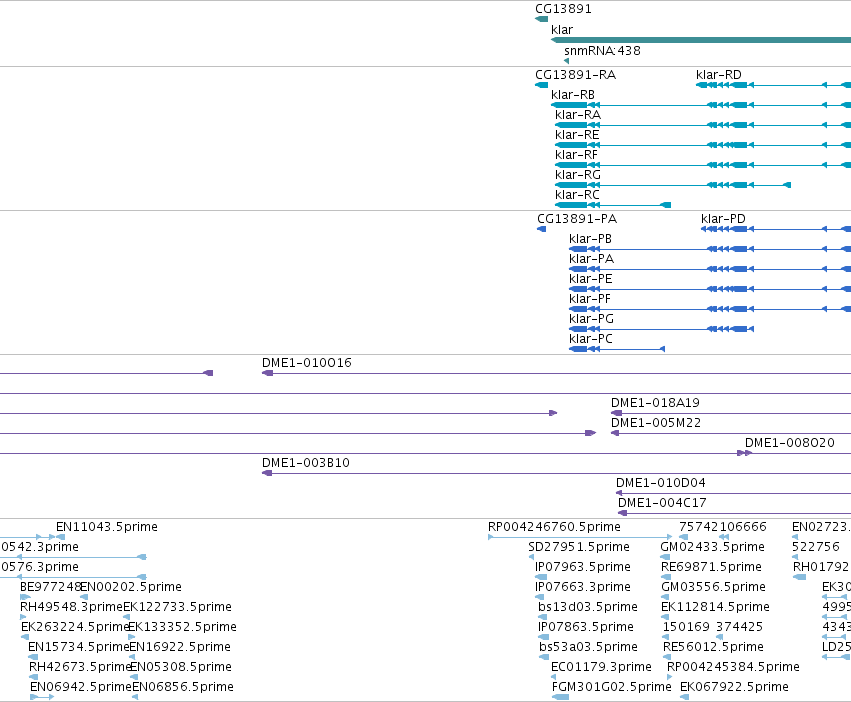
Task: Click the DME1-010O16 BAC label
Action: pos(307,363)
